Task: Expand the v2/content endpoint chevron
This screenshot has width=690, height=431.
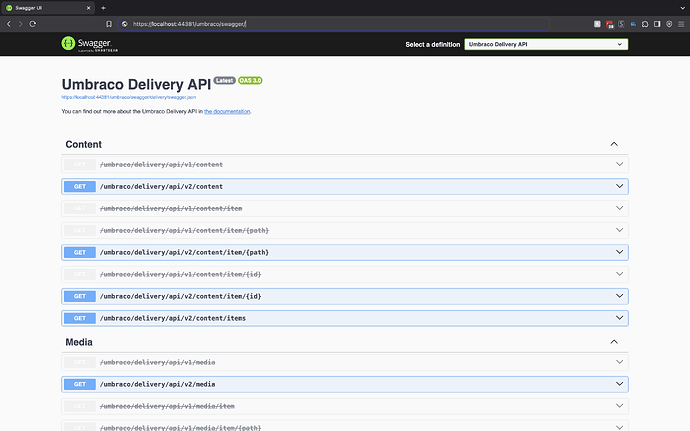Action: point(619,186)
